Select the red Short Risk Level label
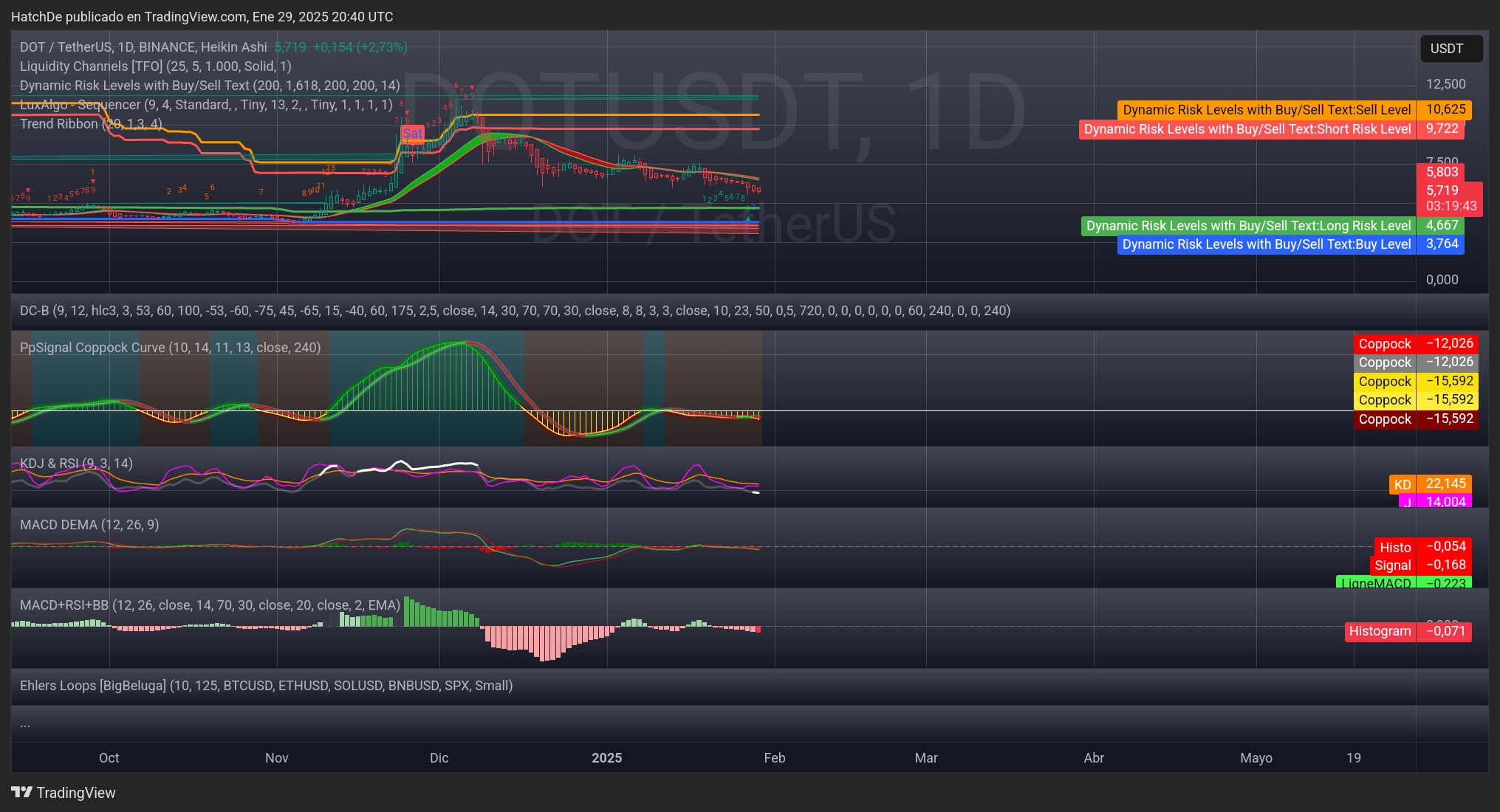This screenshot has height=812, width=1500. (1247, 129)
